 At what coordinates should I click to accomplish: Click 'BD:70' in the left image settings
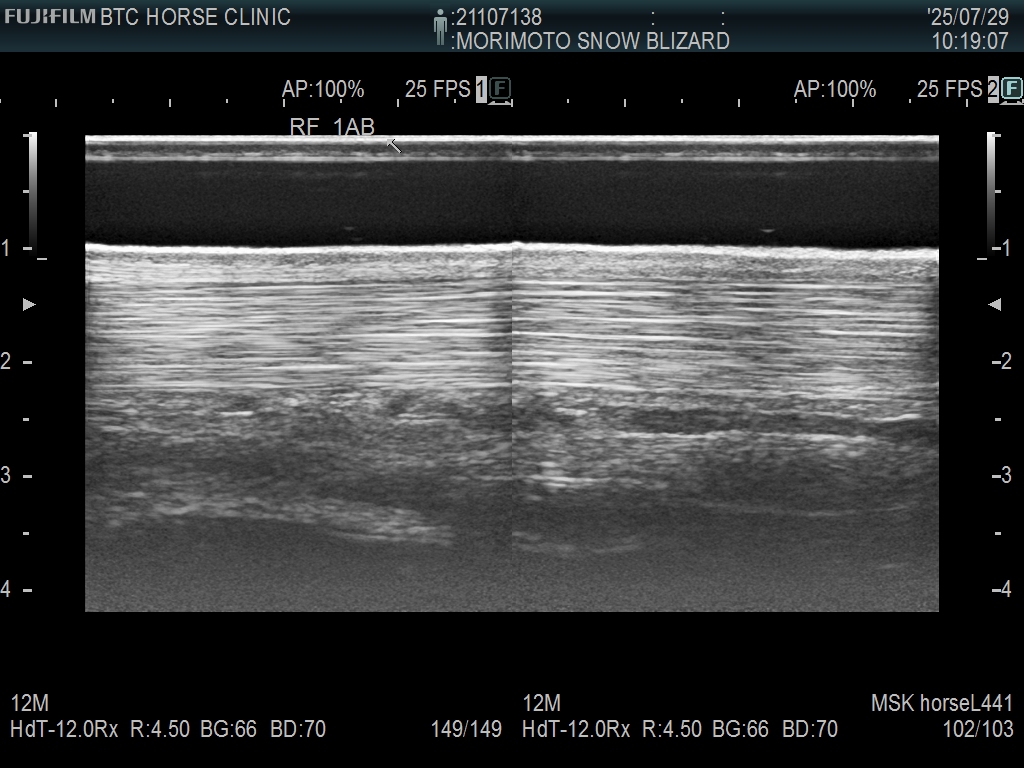(298, 729)
